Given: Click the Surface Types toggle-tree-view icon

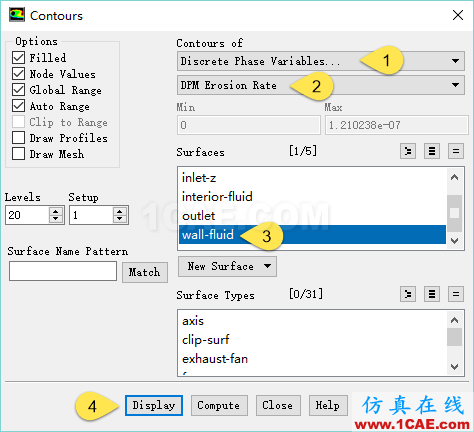Looking at the screenshot, I should point(408,294).
